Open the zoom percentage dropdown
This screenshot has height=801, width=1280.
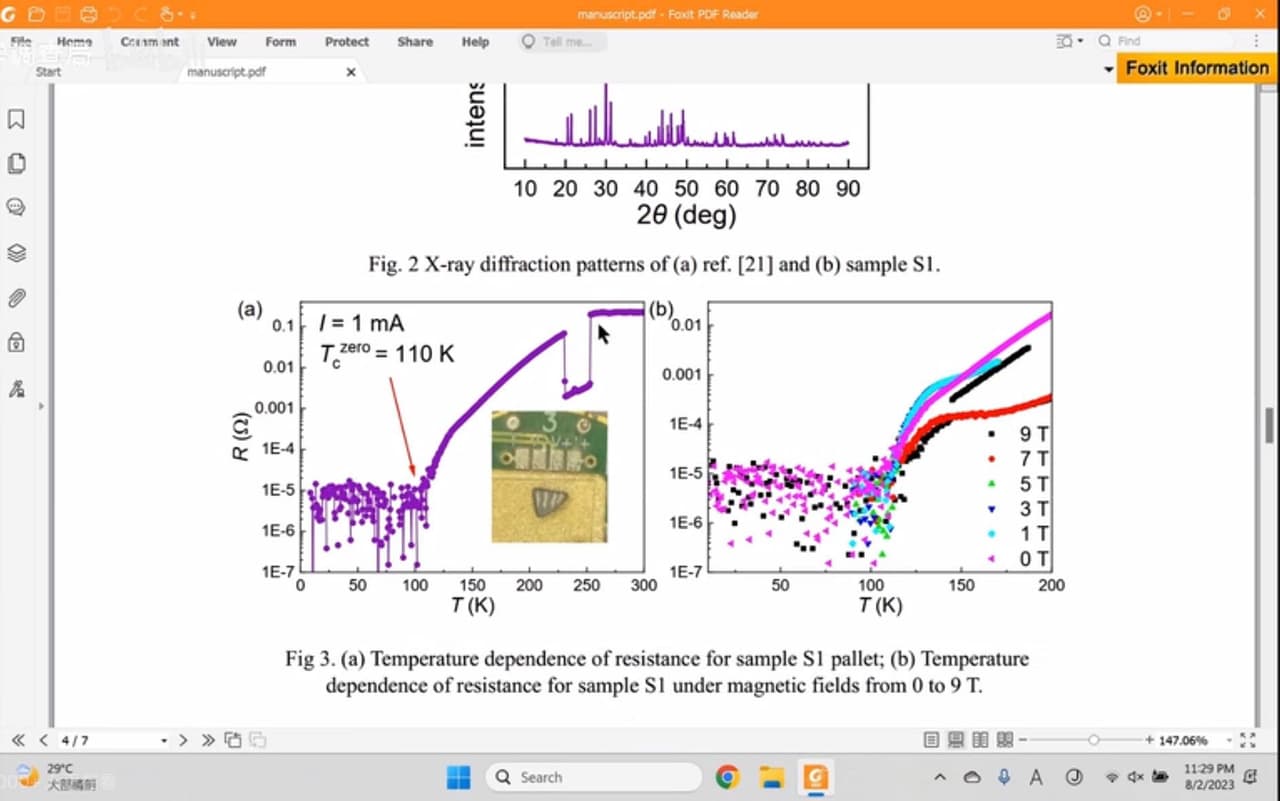pyautogui.click(x=1228, y=741)
